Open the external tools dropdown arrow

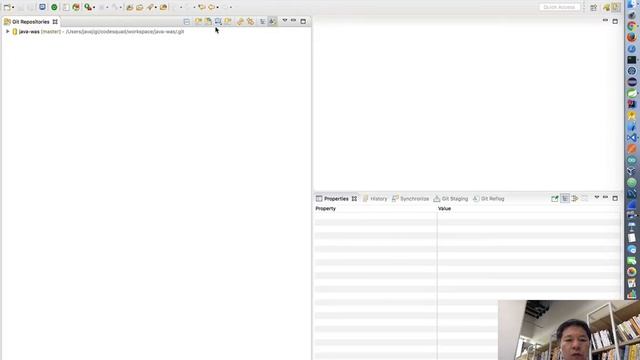[x=94, y=7]
